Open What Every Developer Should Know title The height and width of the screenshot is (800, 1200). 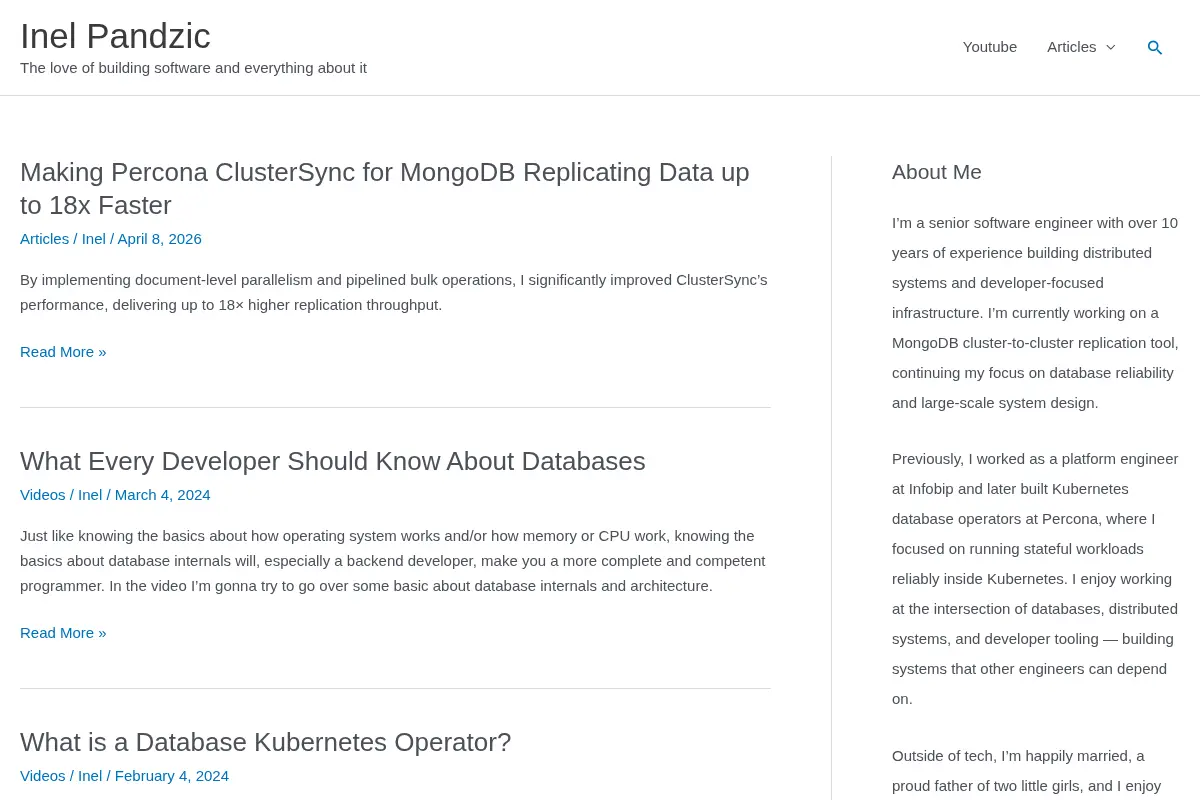(333, 461)
